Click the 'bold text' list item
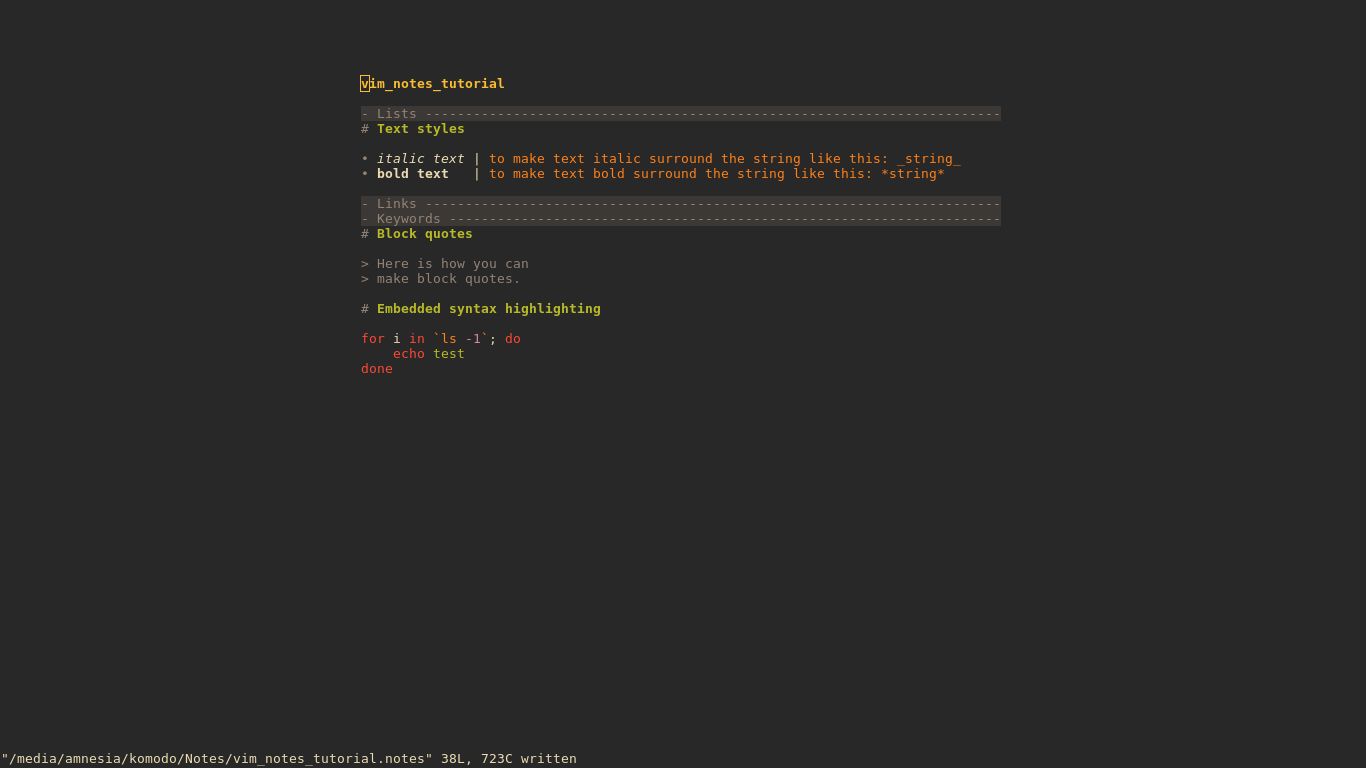 412,174
